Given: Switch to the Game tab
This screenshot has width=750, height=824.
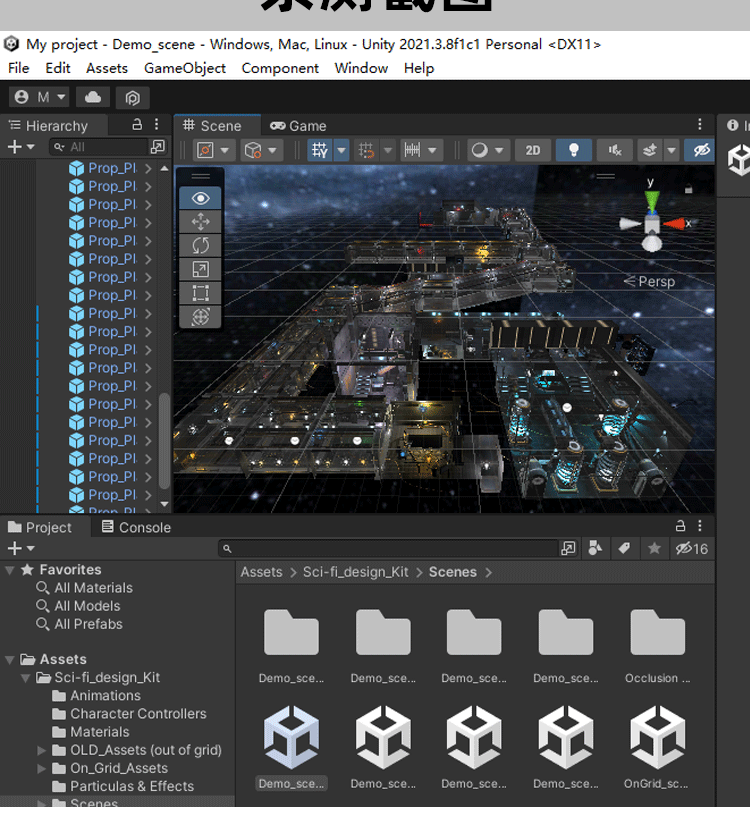Looking at the screenshot, I should (298, 126).
